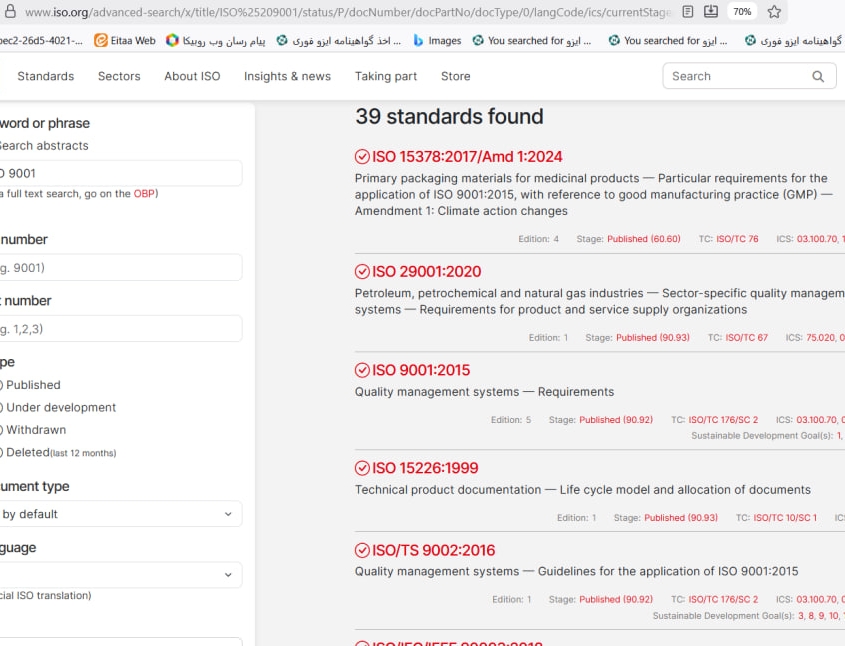This screenshot has width=845, height=646.
Task: Click the OBP full text search link
Action: click(144, 194)
